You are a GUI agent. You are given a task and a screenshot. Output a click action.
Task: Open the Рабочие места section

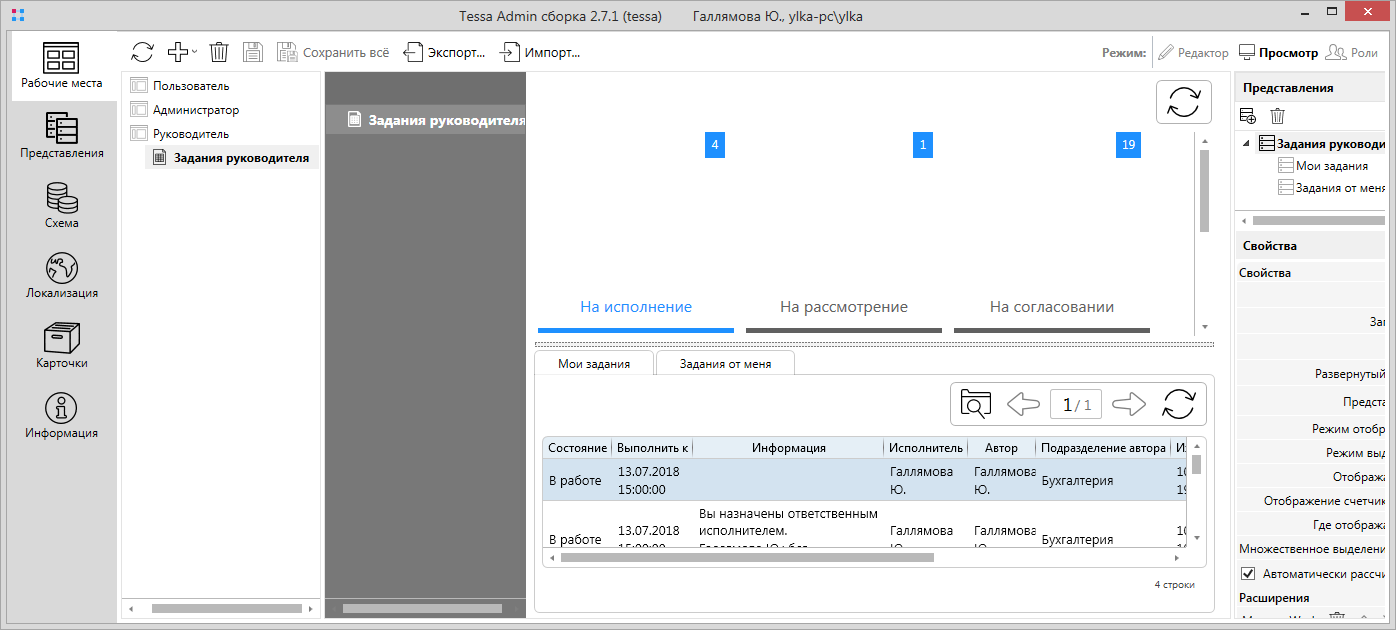[61, 65]
